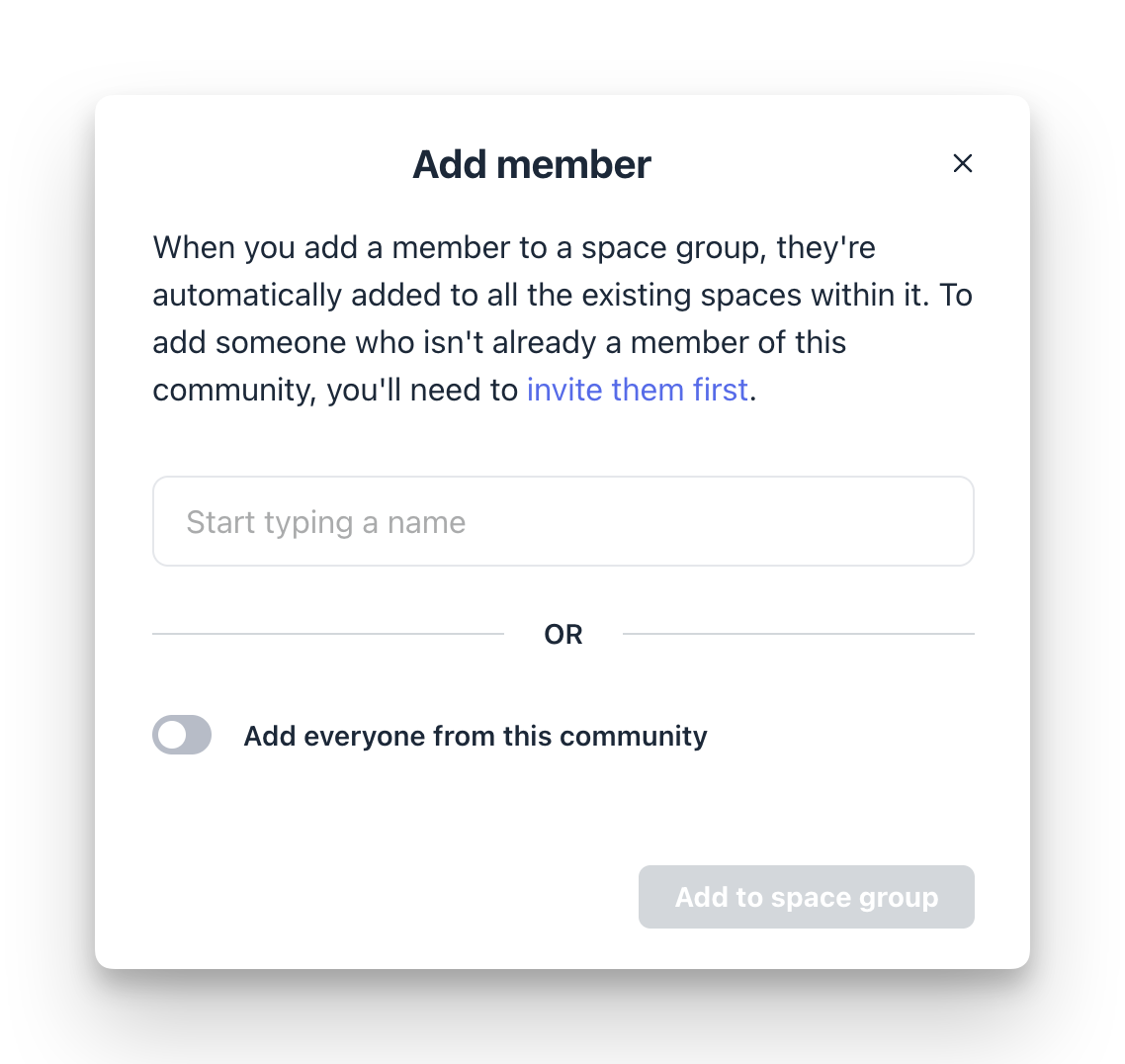Open the invite them first link
Screen dimensions: 1125x1064
tap(637, 390)
